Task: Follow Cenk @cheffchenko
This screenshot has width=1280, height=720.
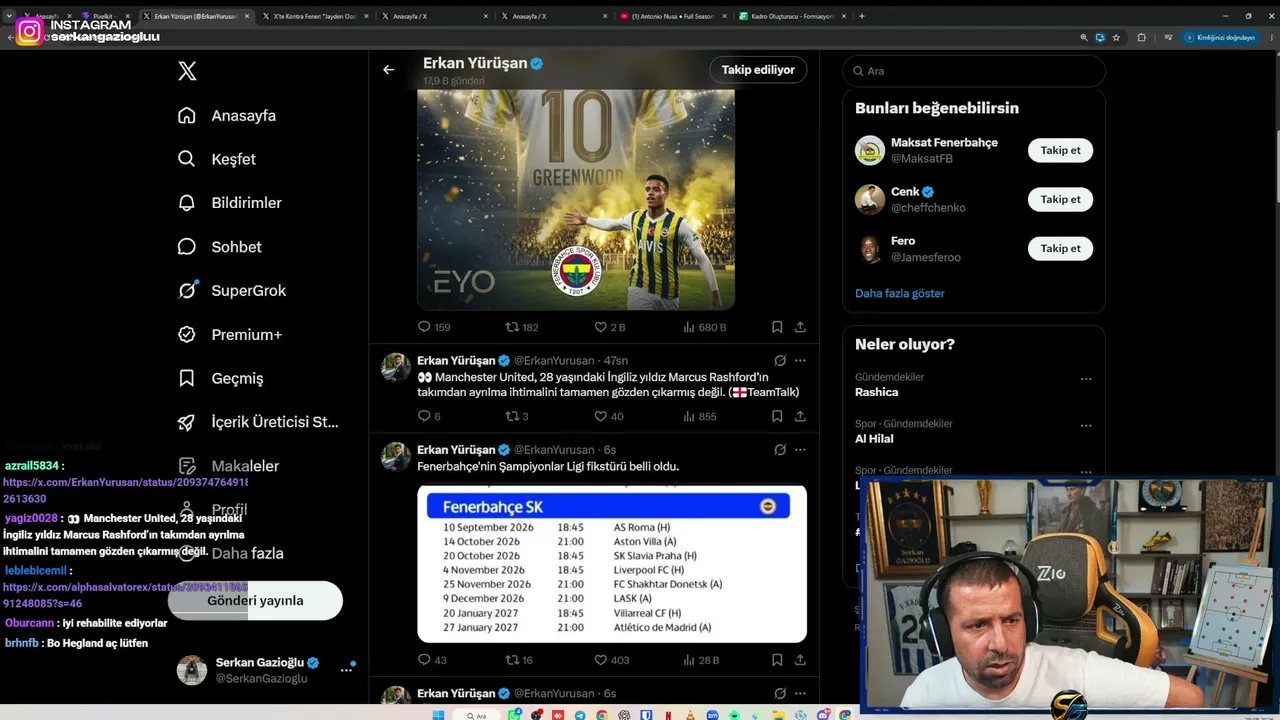Action: 1060,199
